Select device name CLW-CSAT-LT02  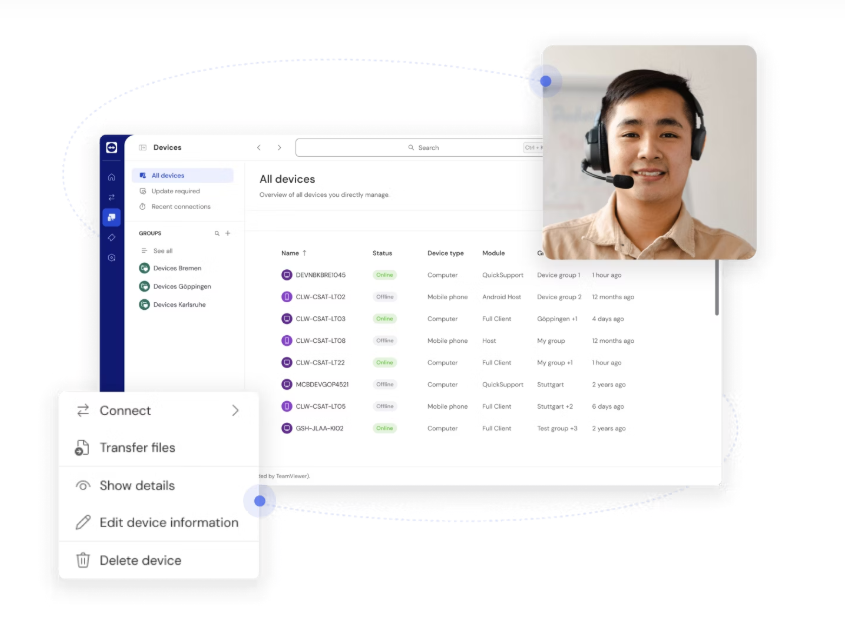click(321, 297)
